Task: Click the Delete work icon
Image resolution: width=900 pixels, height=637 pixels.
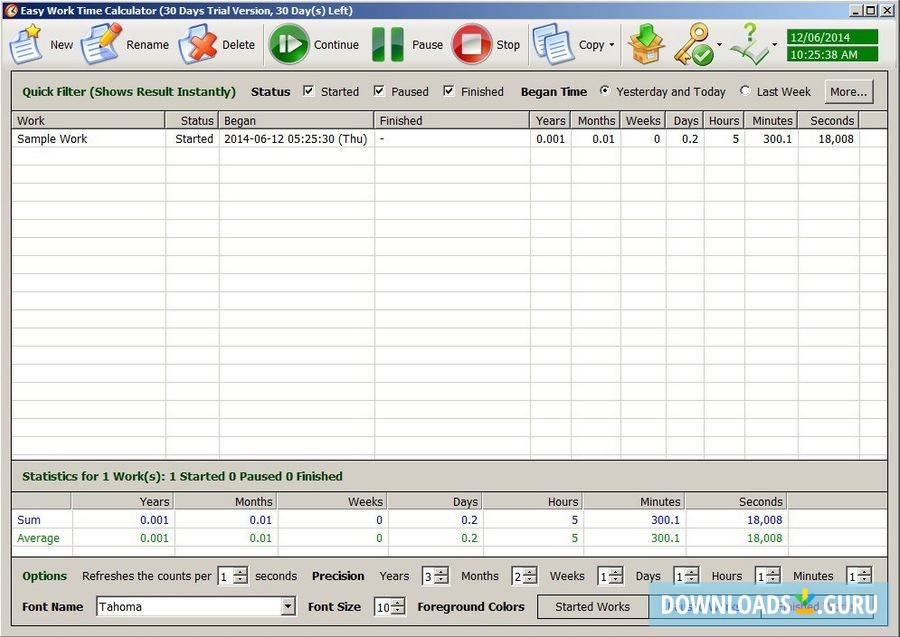Action: (x=197, y=44)
